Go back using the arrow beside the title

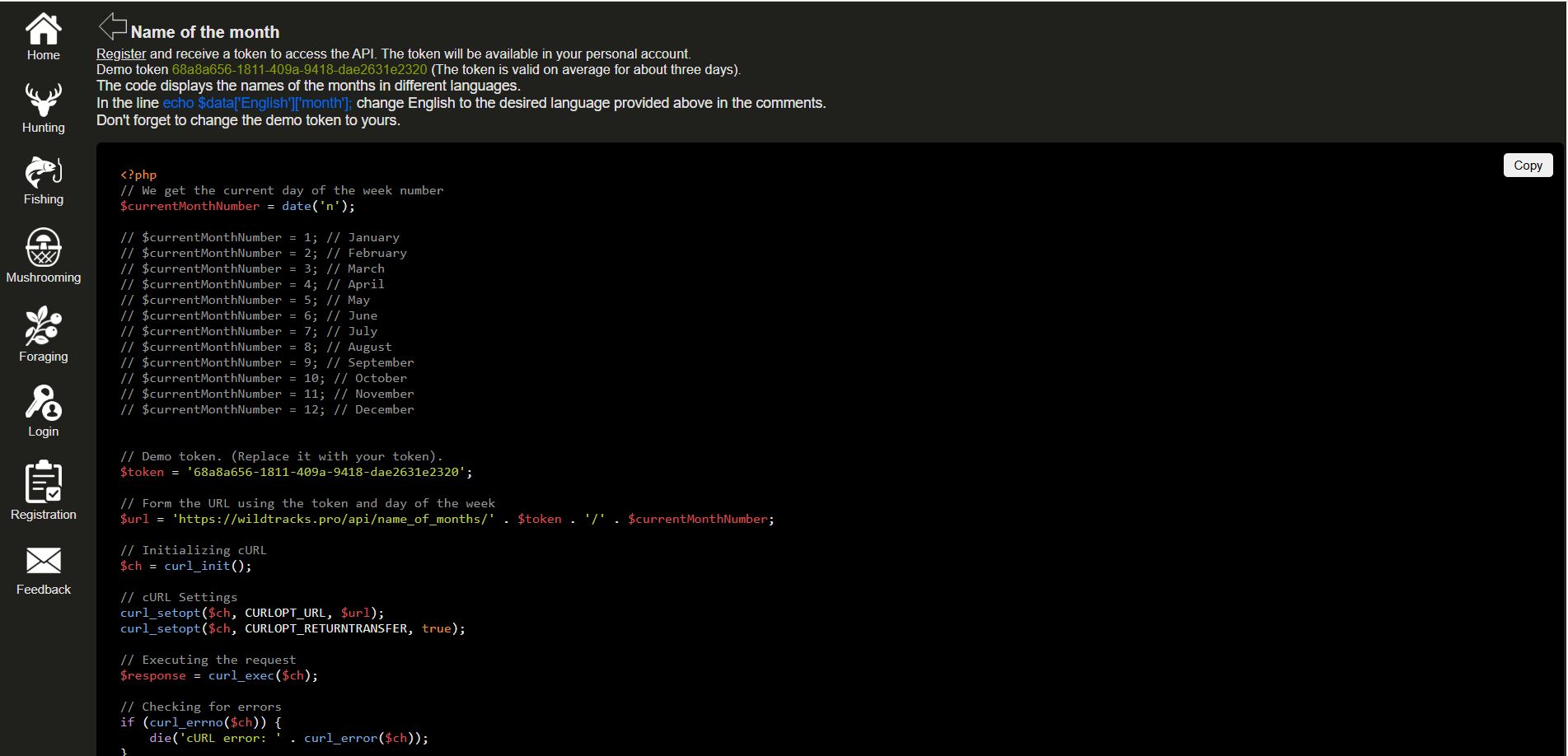click(x=111, y=26)
